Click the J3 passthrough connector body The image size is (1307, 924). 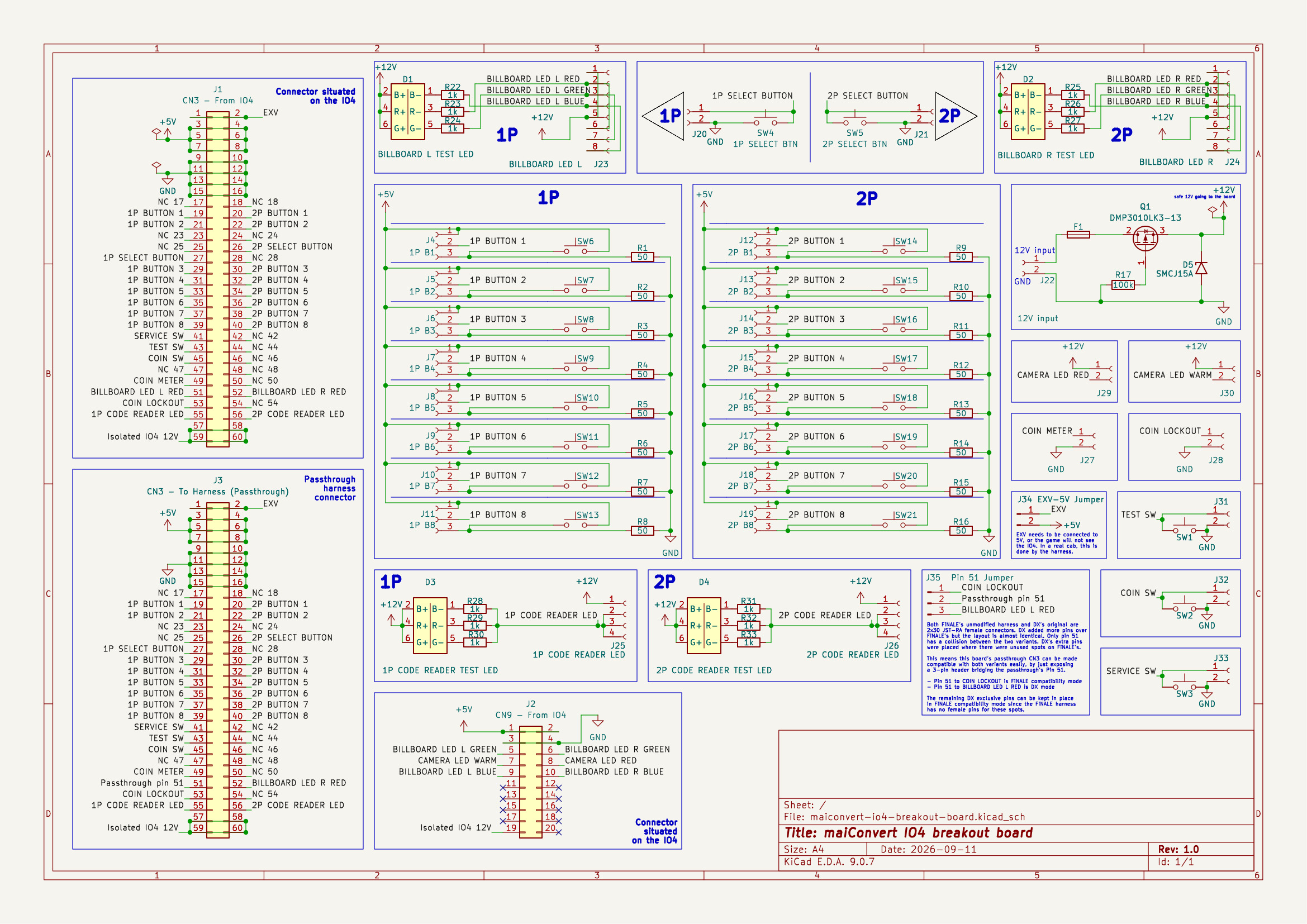point(217,670)
